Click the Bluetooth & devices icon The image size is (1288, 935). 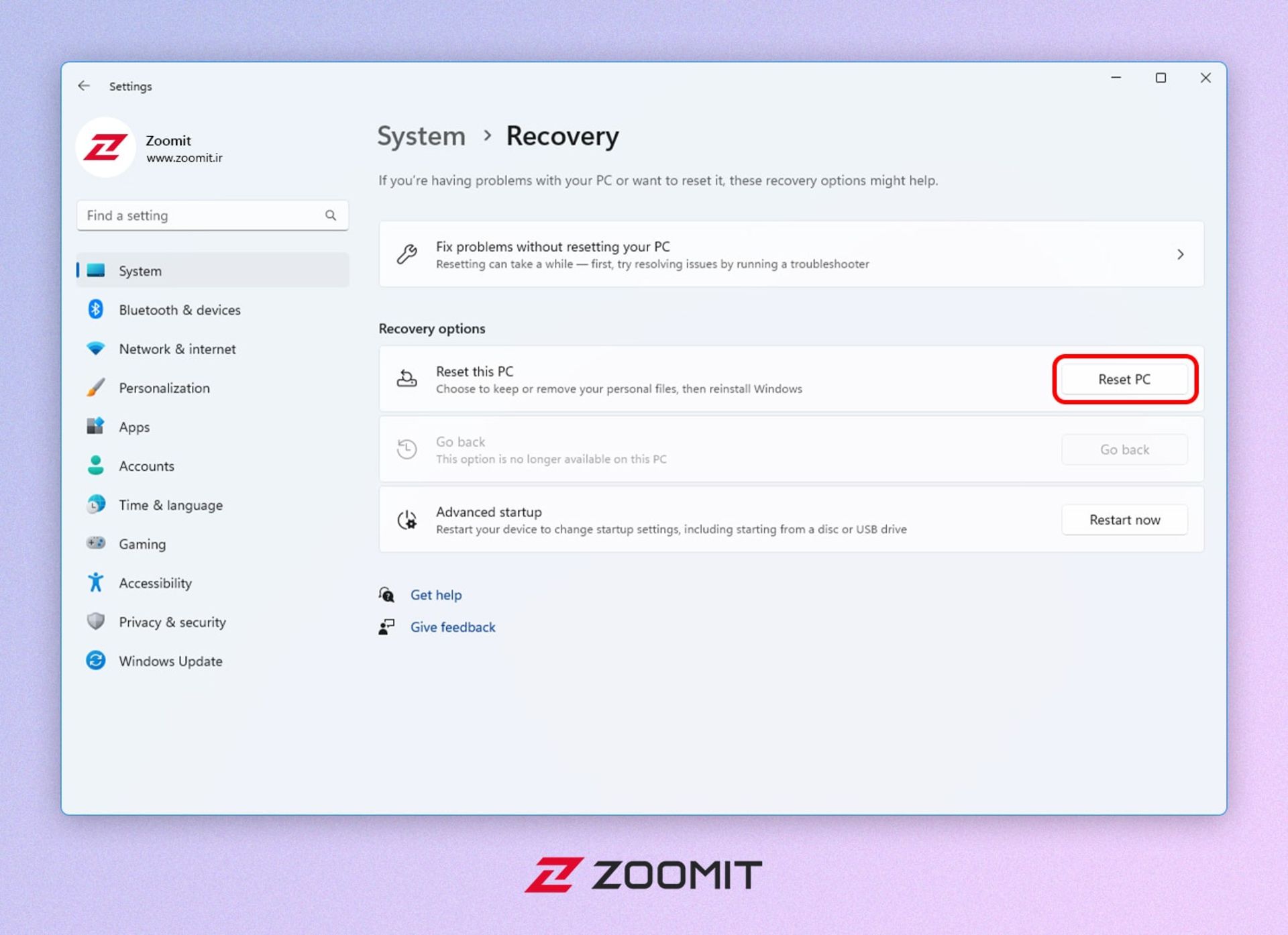click(96, 309)
